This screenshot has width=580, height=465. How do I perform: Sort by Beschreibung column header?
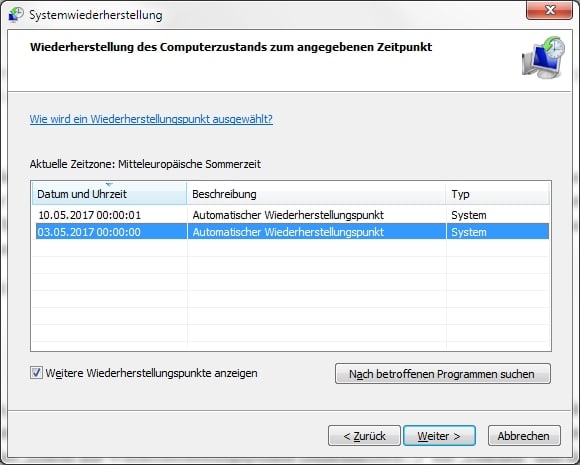pyautogui.click(x=316, y=194)
